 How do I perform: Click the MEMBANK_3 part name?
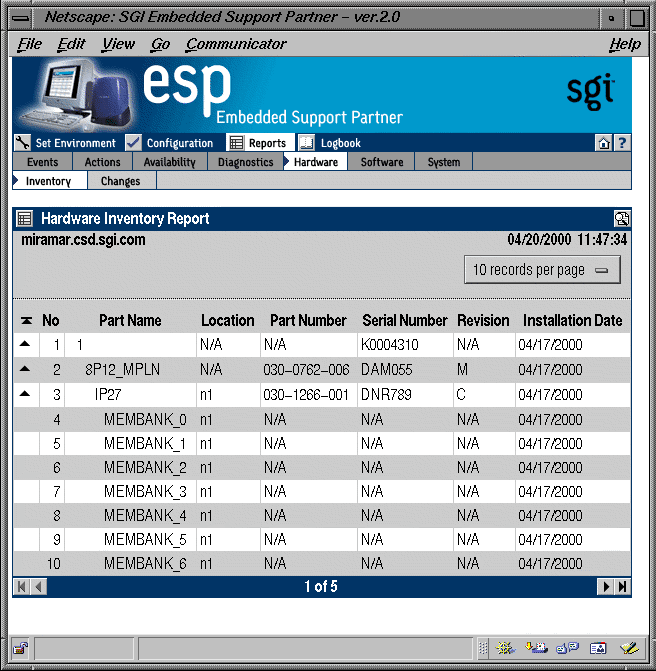point(145,491)
